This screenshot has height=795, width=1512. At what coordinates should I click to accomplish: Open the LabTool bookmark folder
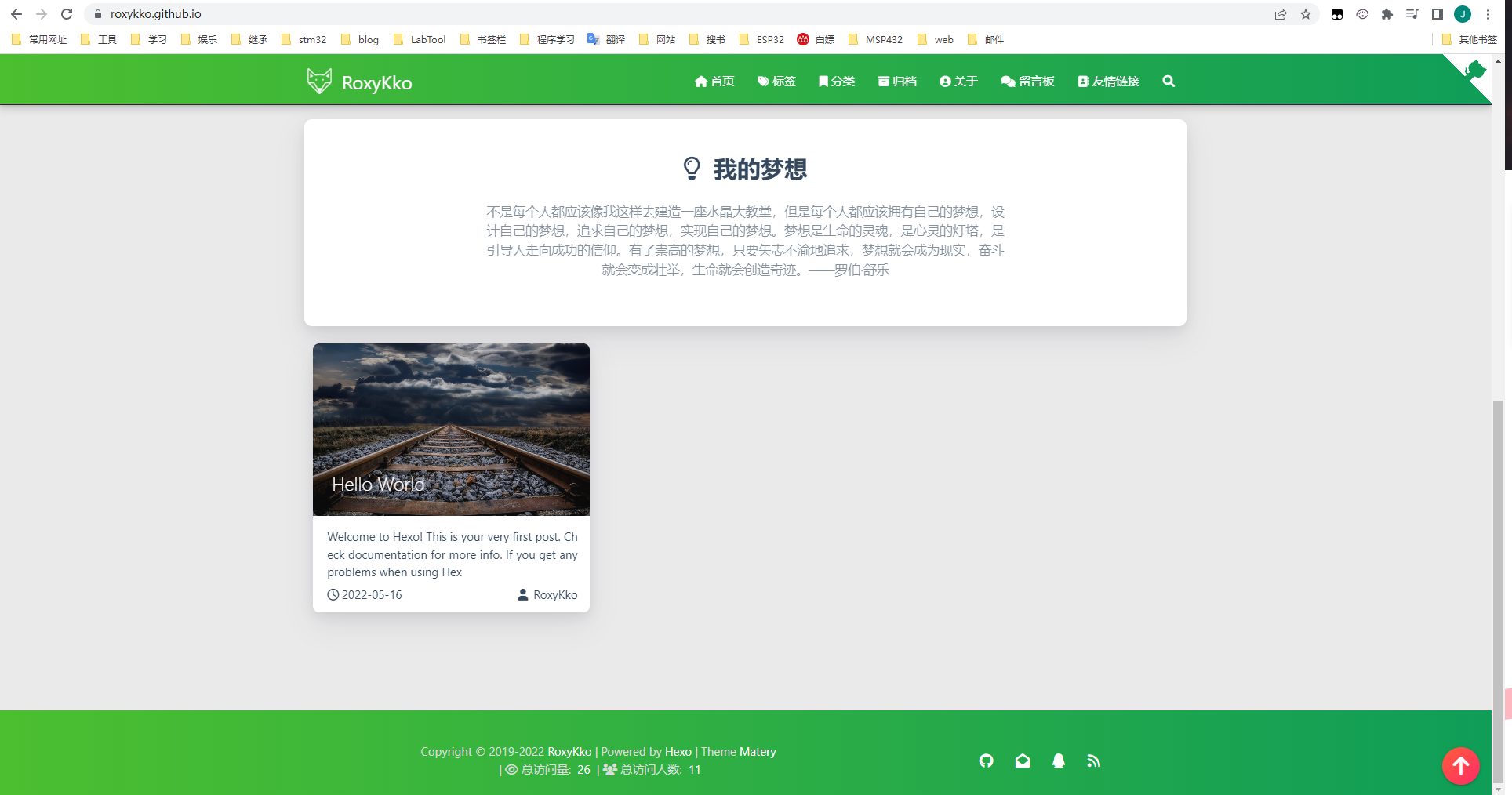pos(420,39)
